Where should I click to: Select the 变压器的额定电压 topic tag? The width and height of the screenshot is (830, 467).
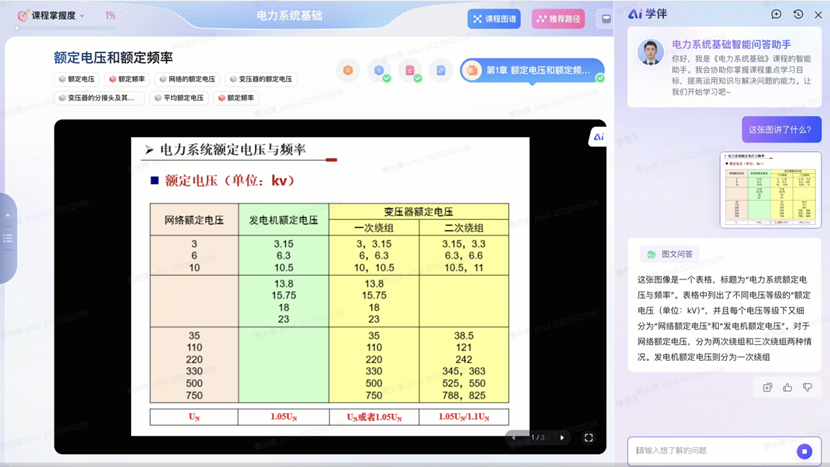coord(261,79)
